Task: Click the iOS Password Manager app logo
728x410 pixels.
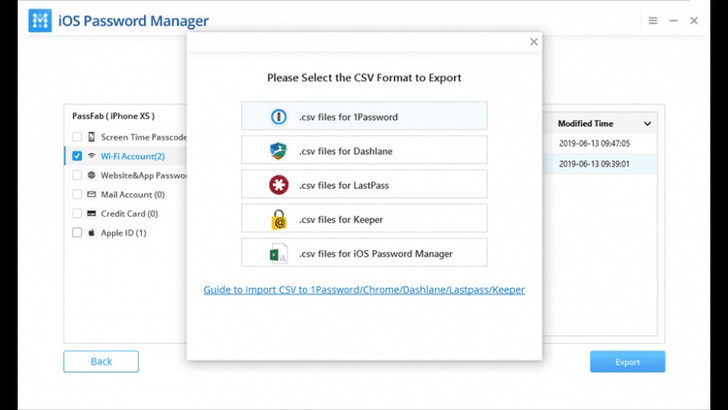Action: tap(40, 20)
